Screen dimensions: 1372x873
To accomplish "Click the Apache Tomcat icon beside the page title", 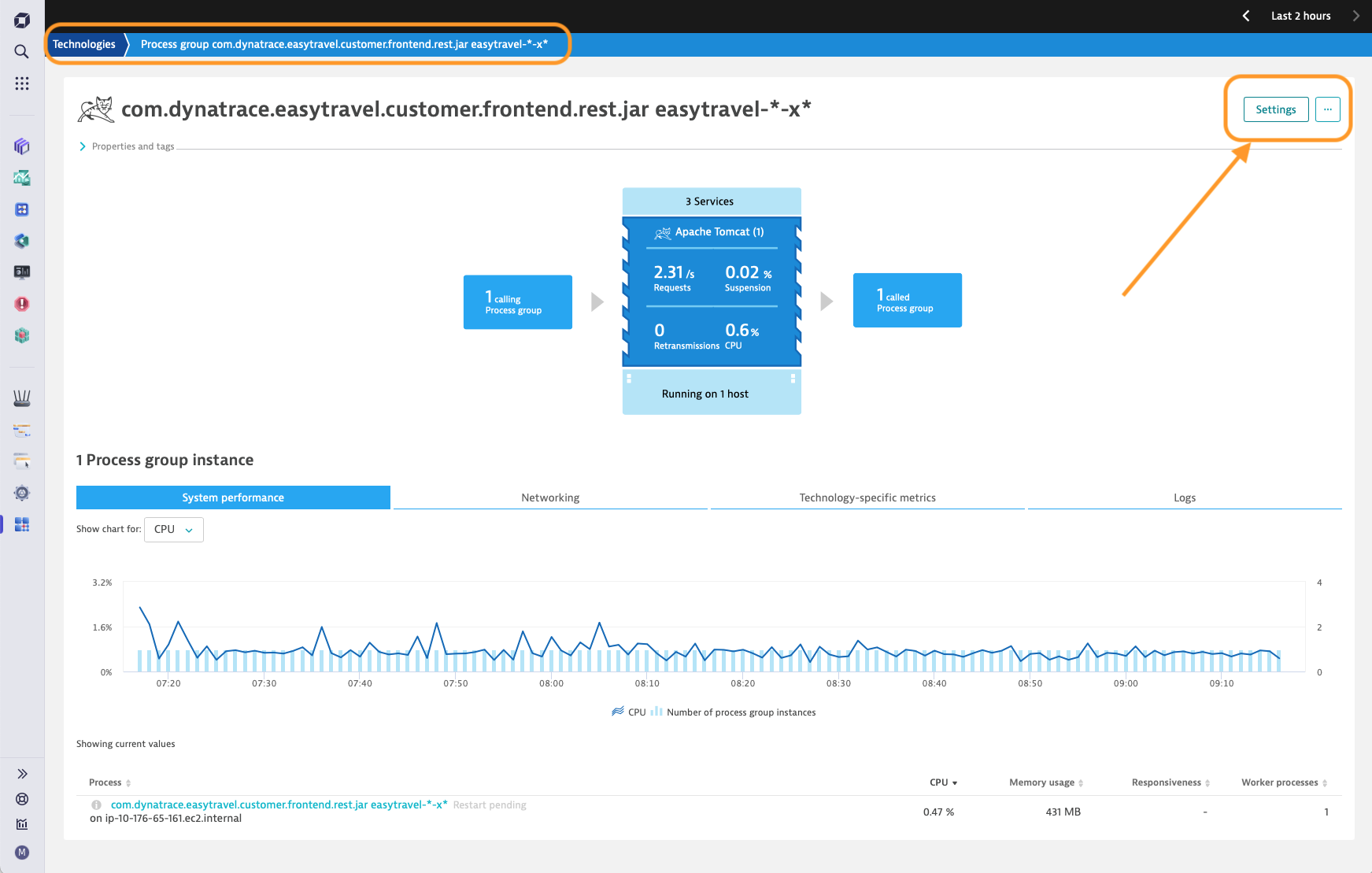I will click(x=94, y=109).
